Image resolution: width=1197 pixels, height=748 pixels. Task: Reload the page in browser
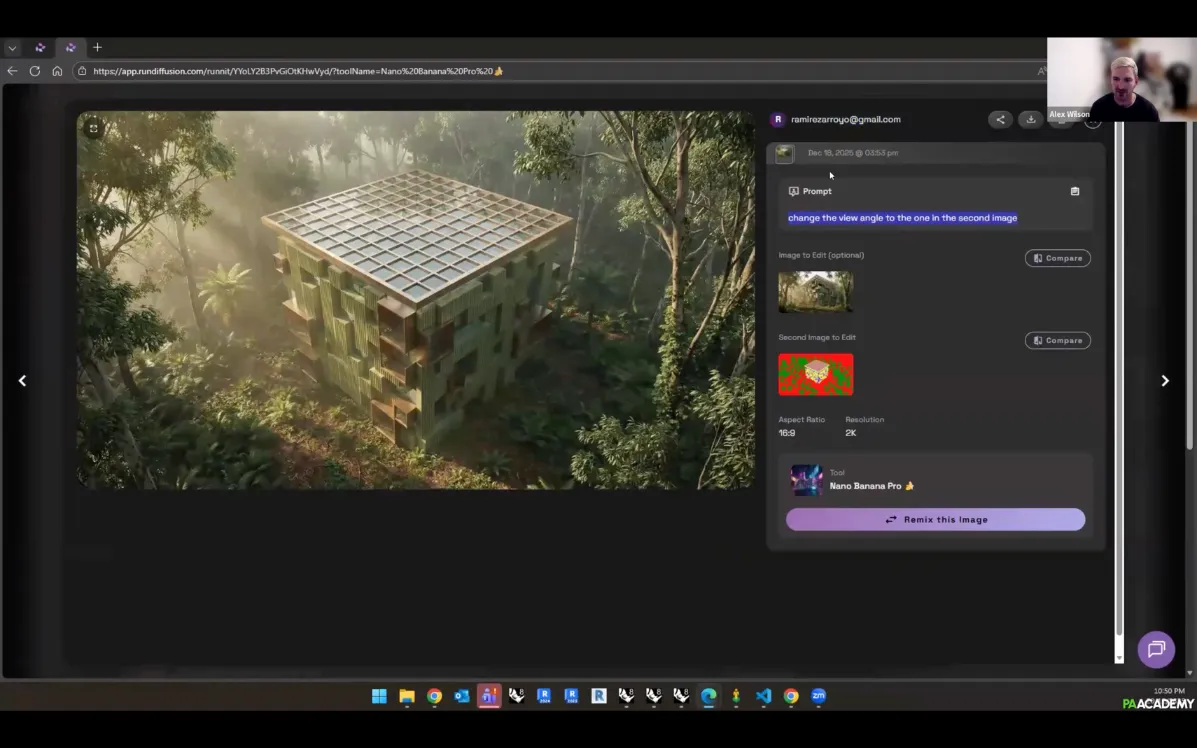pyautogui.click(x=35, y=71)
